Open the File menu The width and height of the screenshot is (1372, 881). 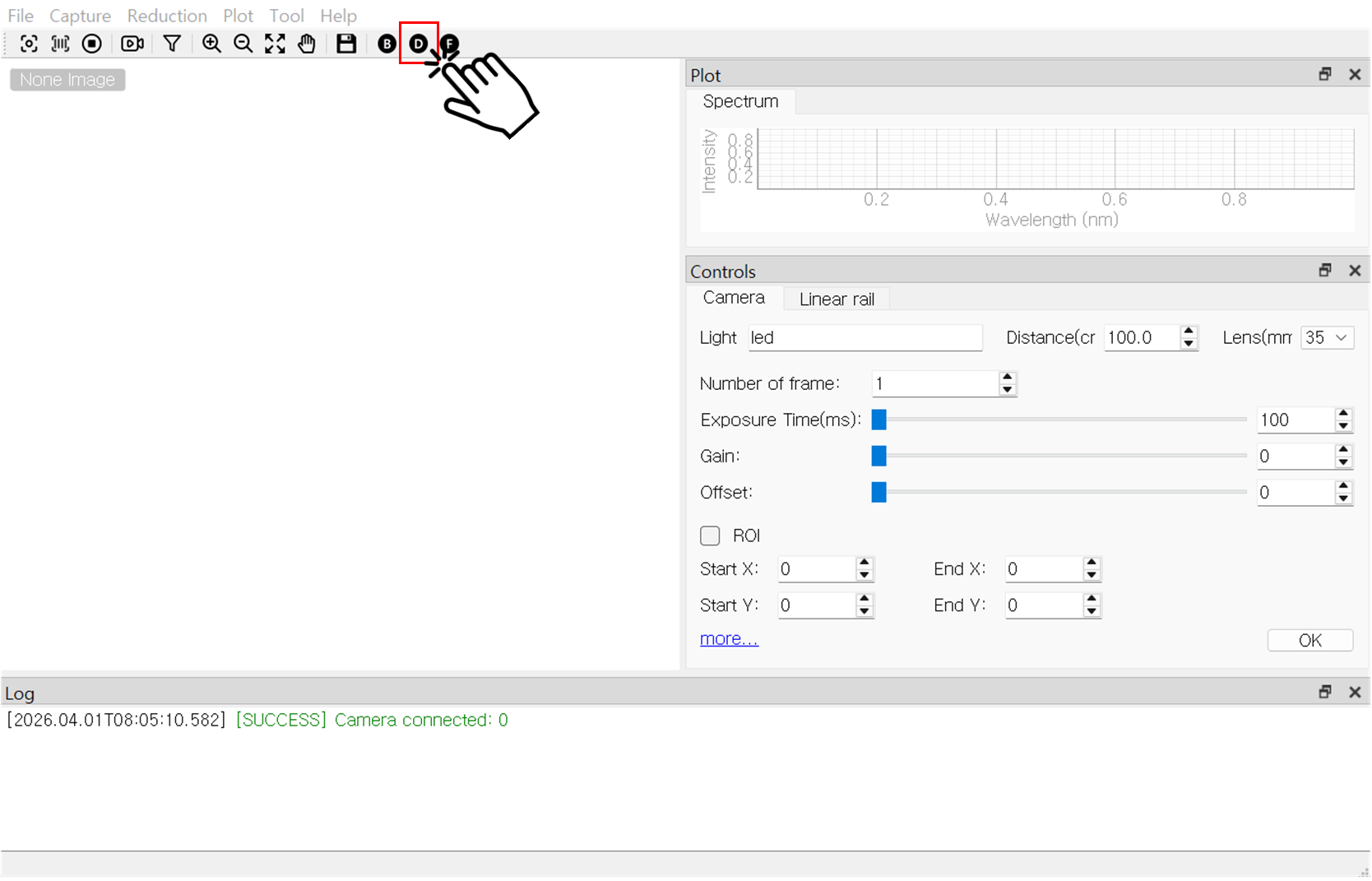[x=21, y=16]
